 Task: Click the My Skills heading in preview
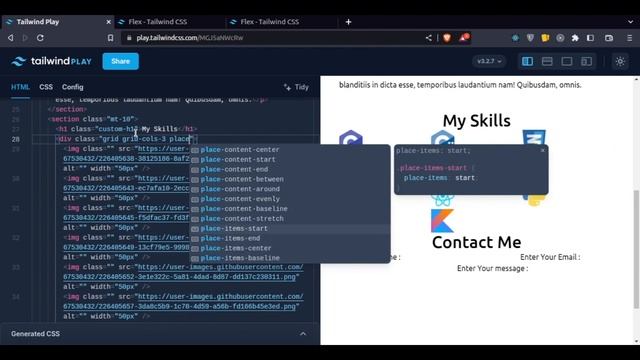[x=476, y=121]
